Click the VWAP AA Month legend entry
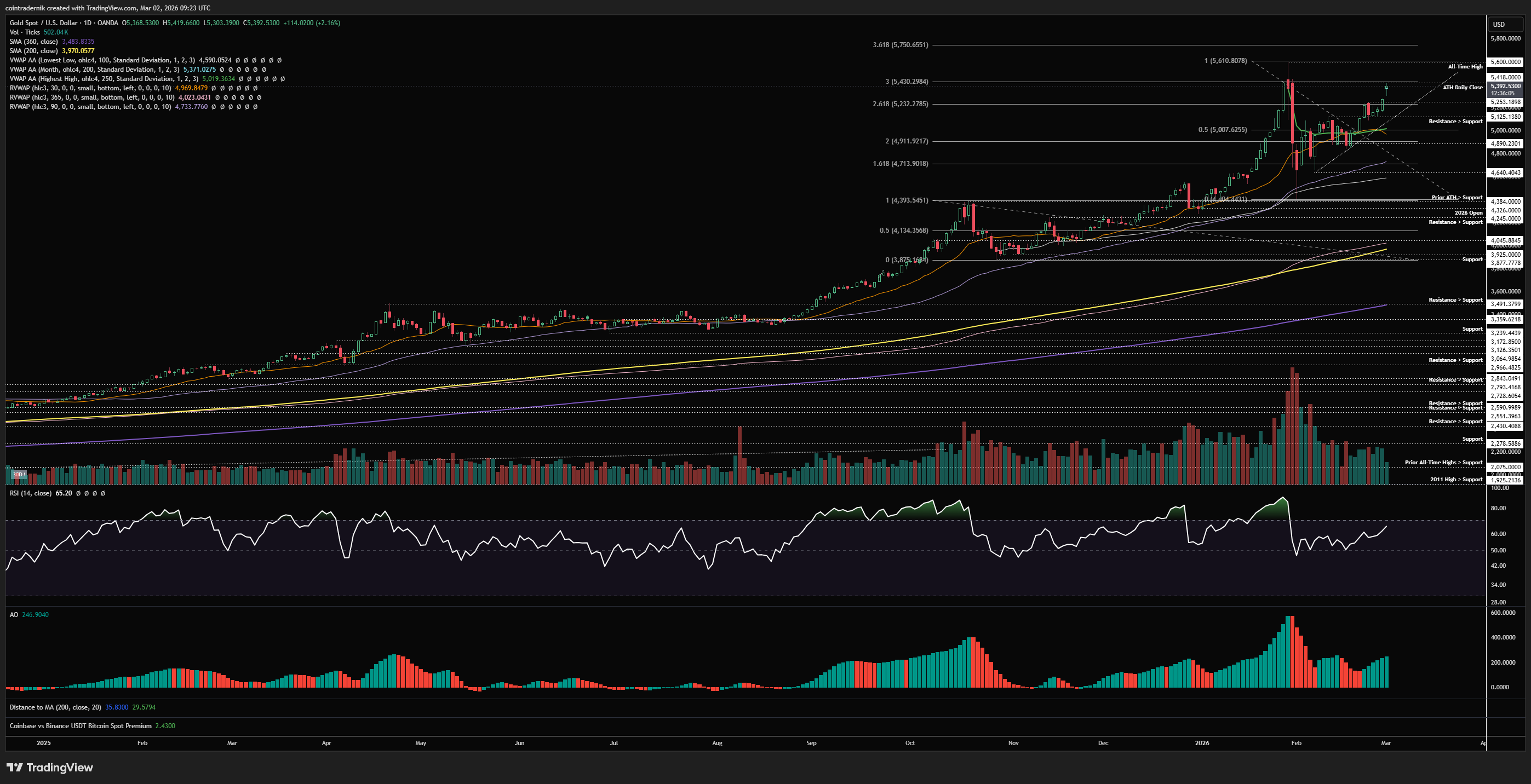Image resolution: width=1531 pixels, height=784 pixels. (x=94, y=70)
